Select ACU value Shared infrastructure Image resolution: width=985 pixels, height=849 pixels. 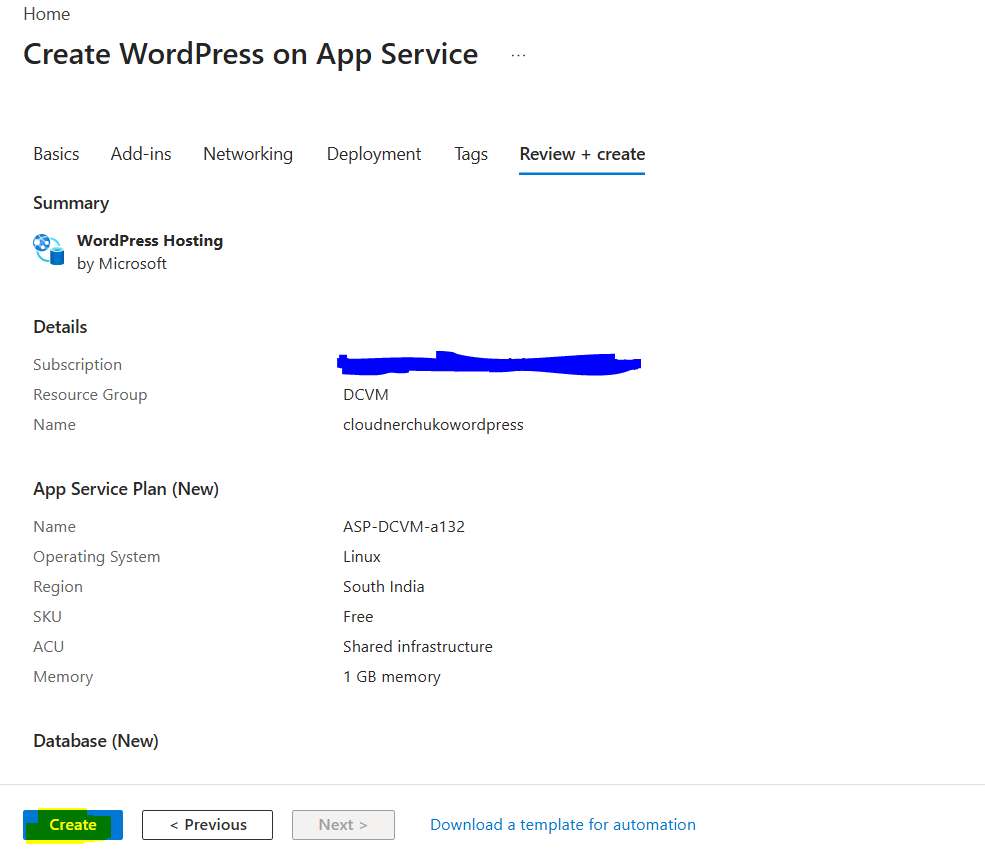click(418, 647)
